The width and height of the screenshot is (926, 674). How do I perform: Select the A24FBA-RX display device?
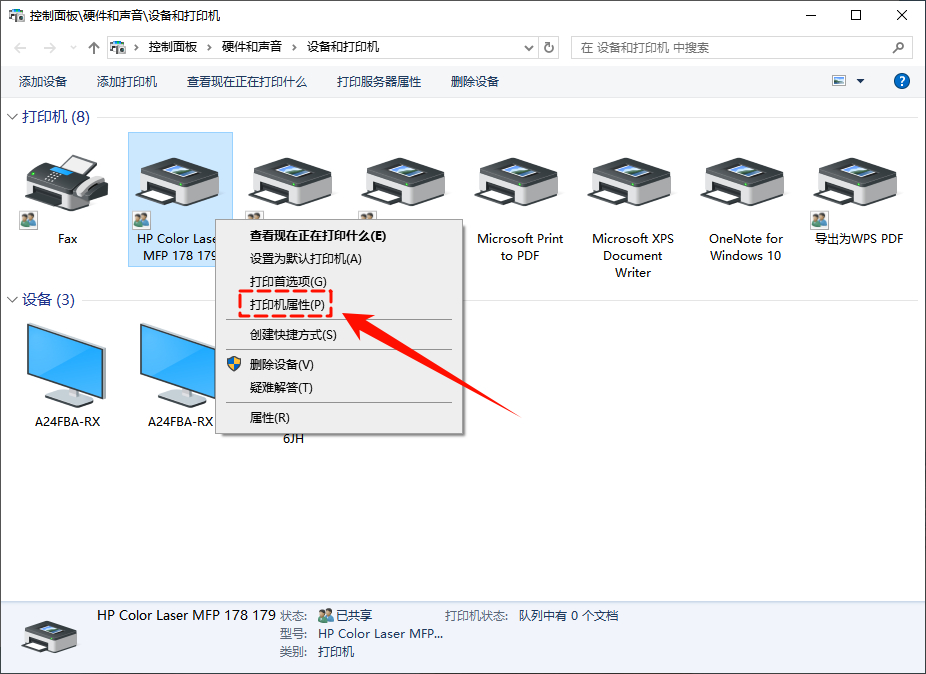(65, 360)
